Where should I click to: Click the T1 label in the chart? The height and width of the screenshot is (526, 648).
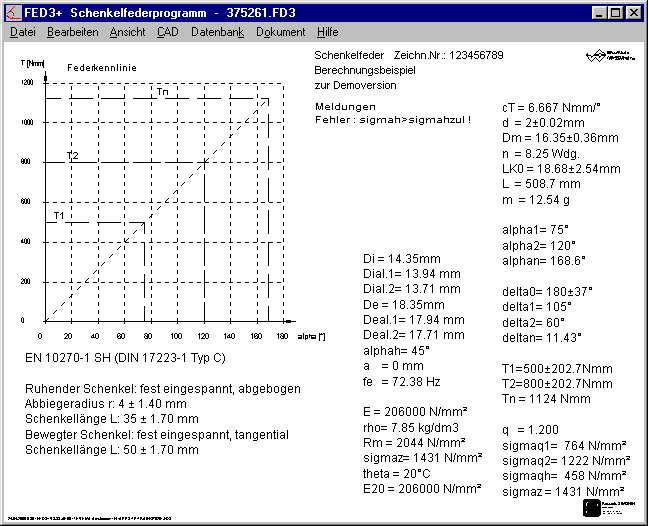59,216
